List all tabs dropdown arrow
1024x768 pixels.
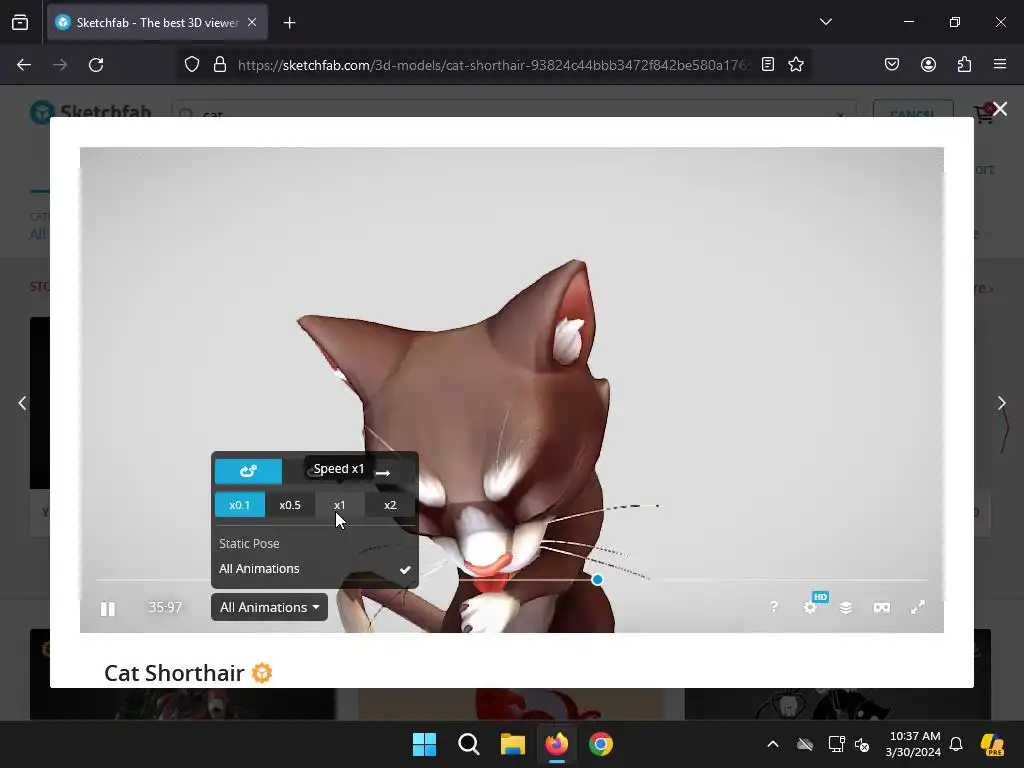pos(826,22)
